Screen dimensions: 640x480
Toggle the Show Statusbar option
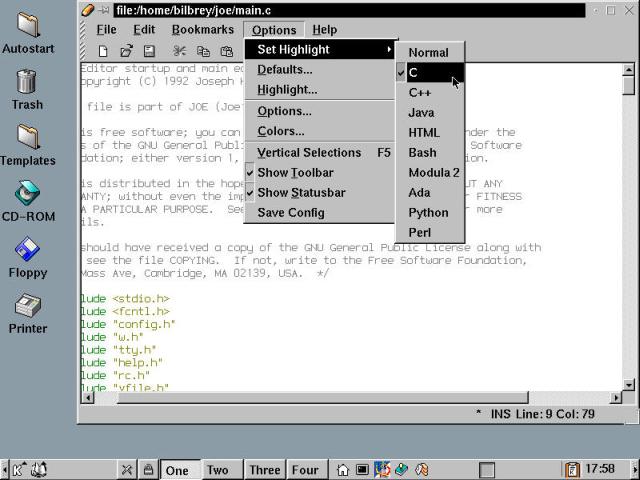[301, 193]
